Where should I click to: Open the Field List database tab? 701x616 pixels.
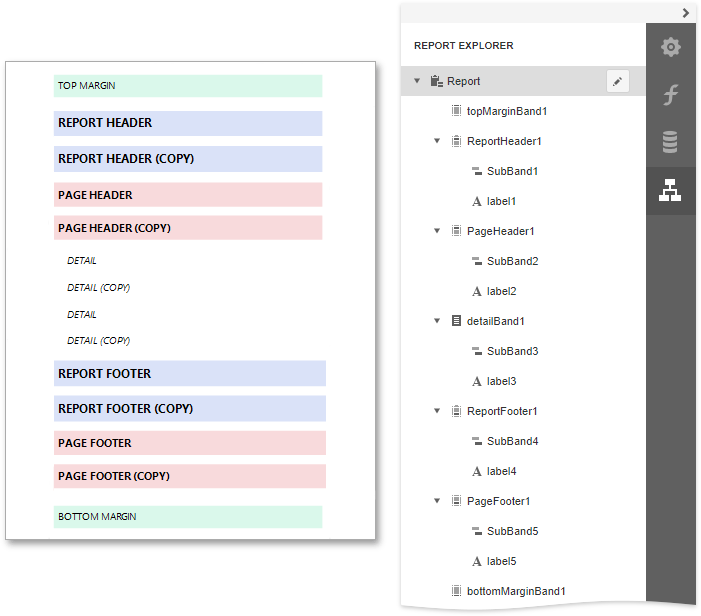(670, 143)
